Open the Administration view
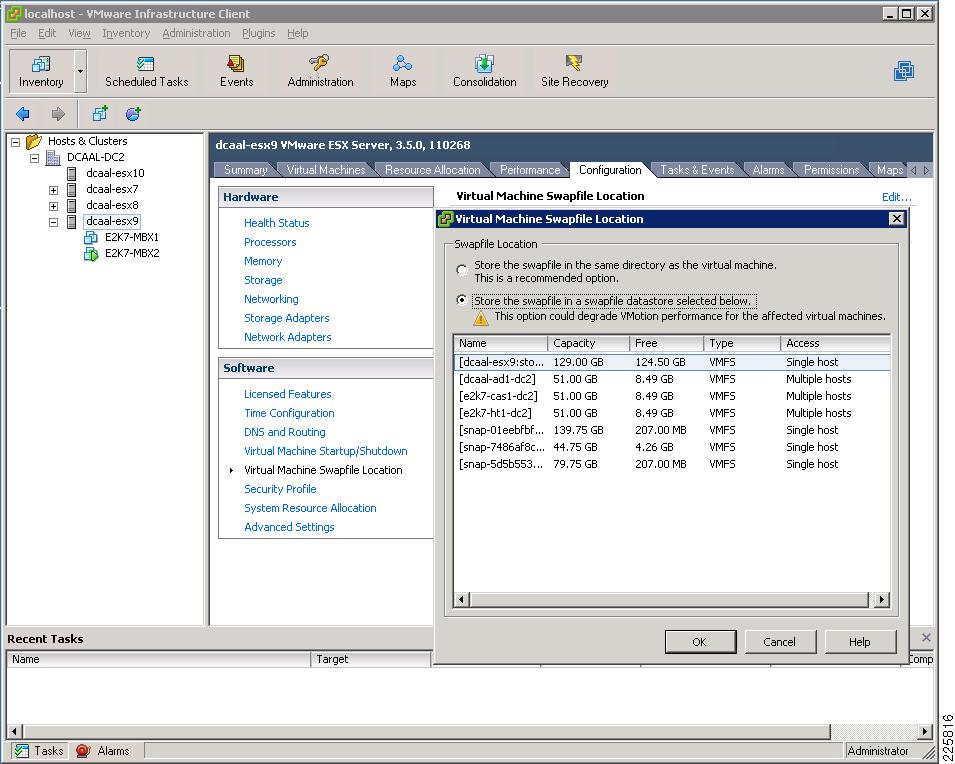Image resolution: width=955 pixels, height=764 pixels. point(320,71)
